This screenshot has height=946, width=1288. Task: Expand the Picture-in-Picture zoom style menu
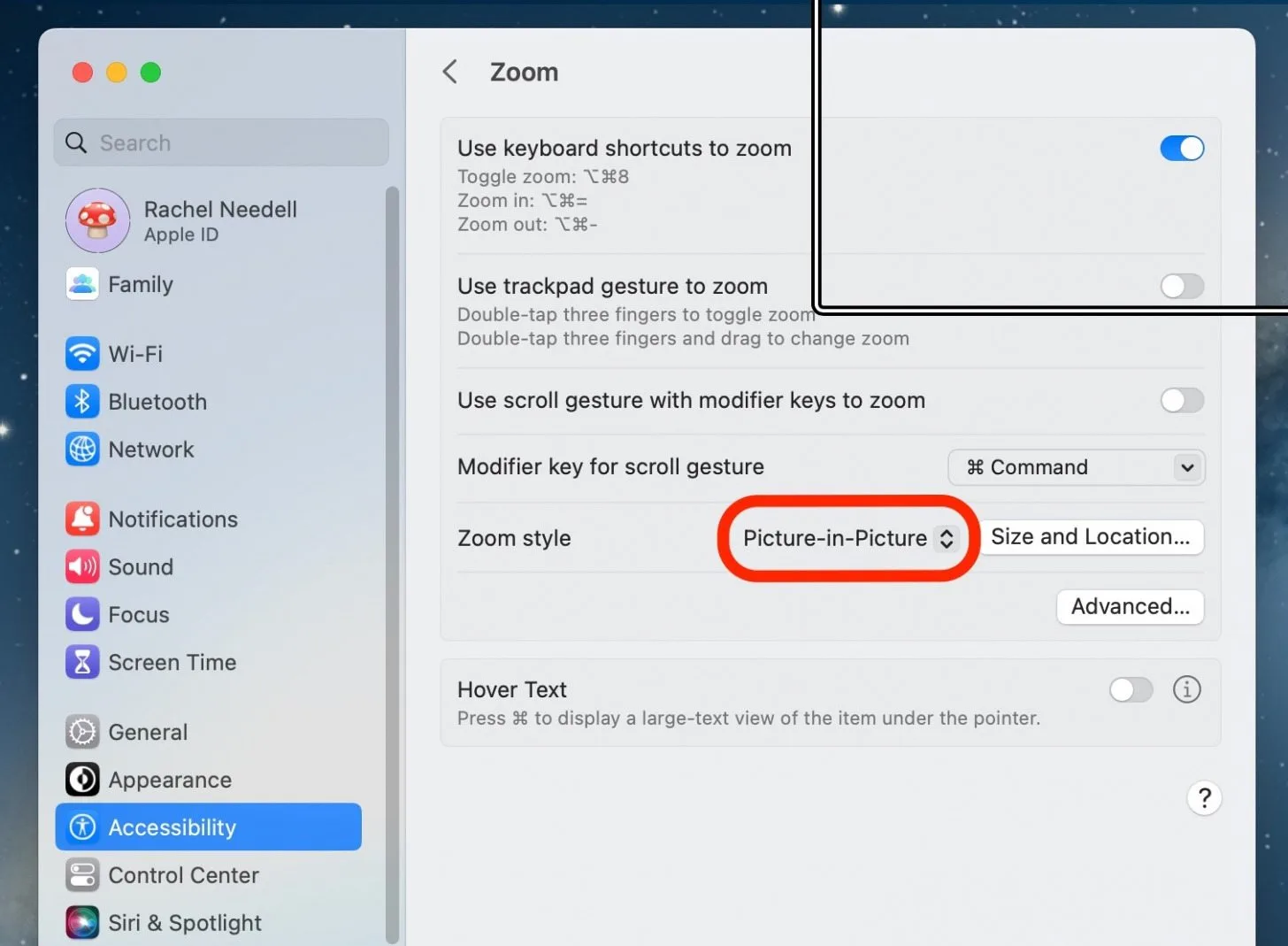[x=847, y=538]
